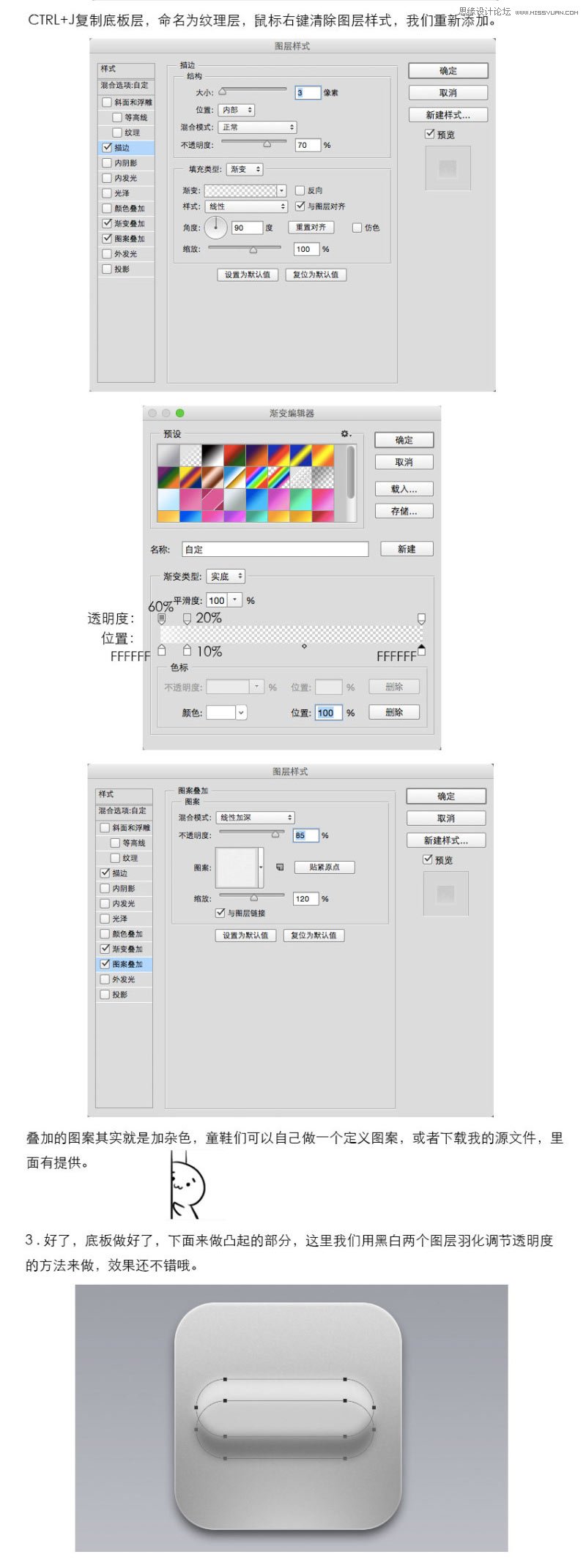Open the Smoothness (平滑度) value arrow

[234, 600]
